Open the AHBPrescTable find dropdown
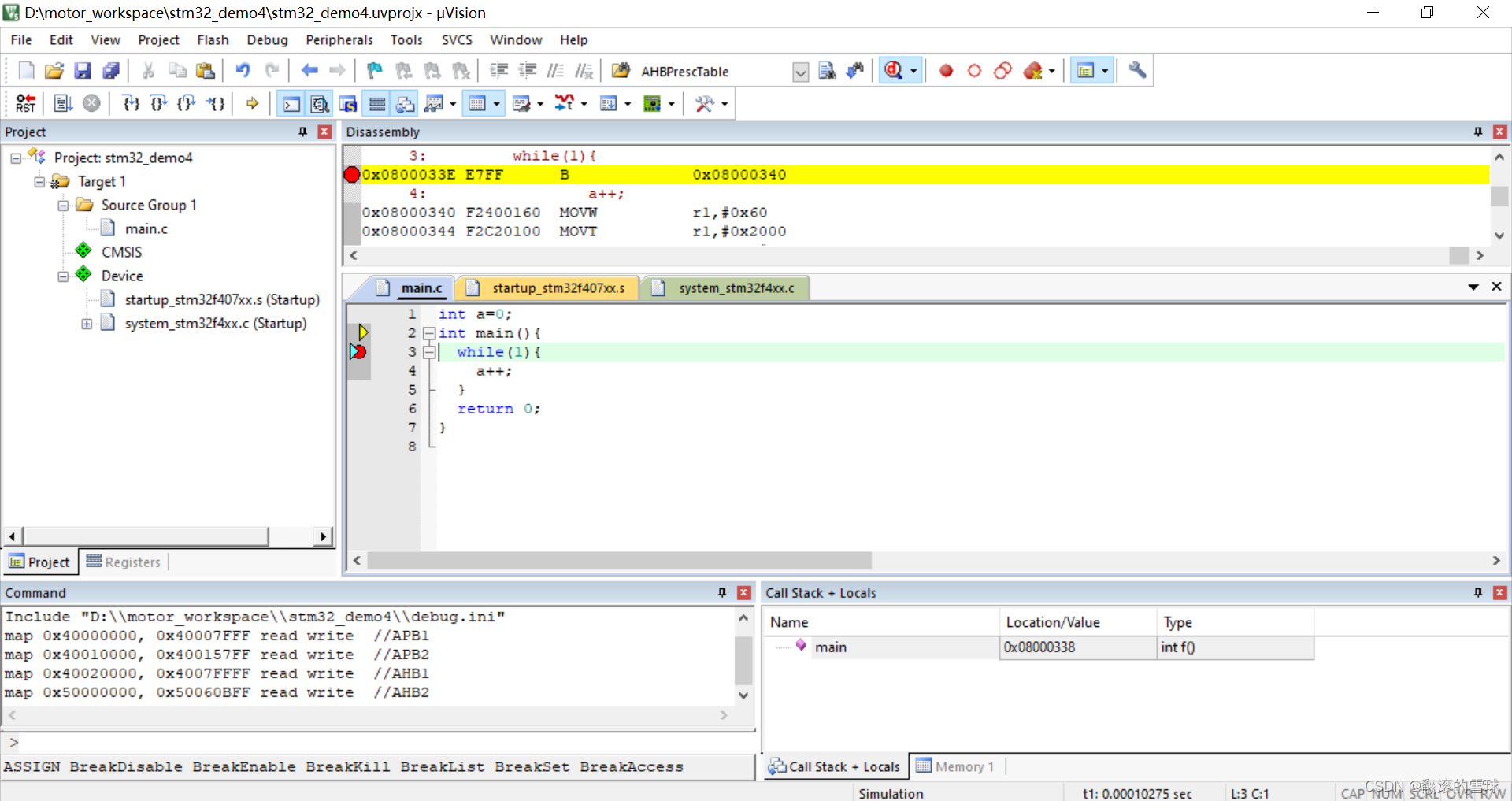Screen dimensions: 1512x801 [x=800, y=72]
